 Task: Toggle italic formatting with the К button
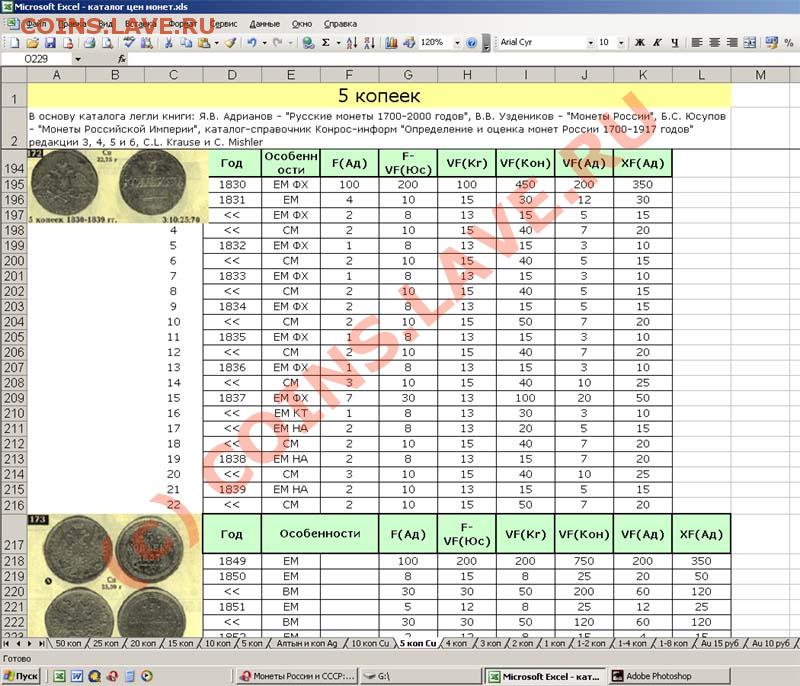point(657,43)
